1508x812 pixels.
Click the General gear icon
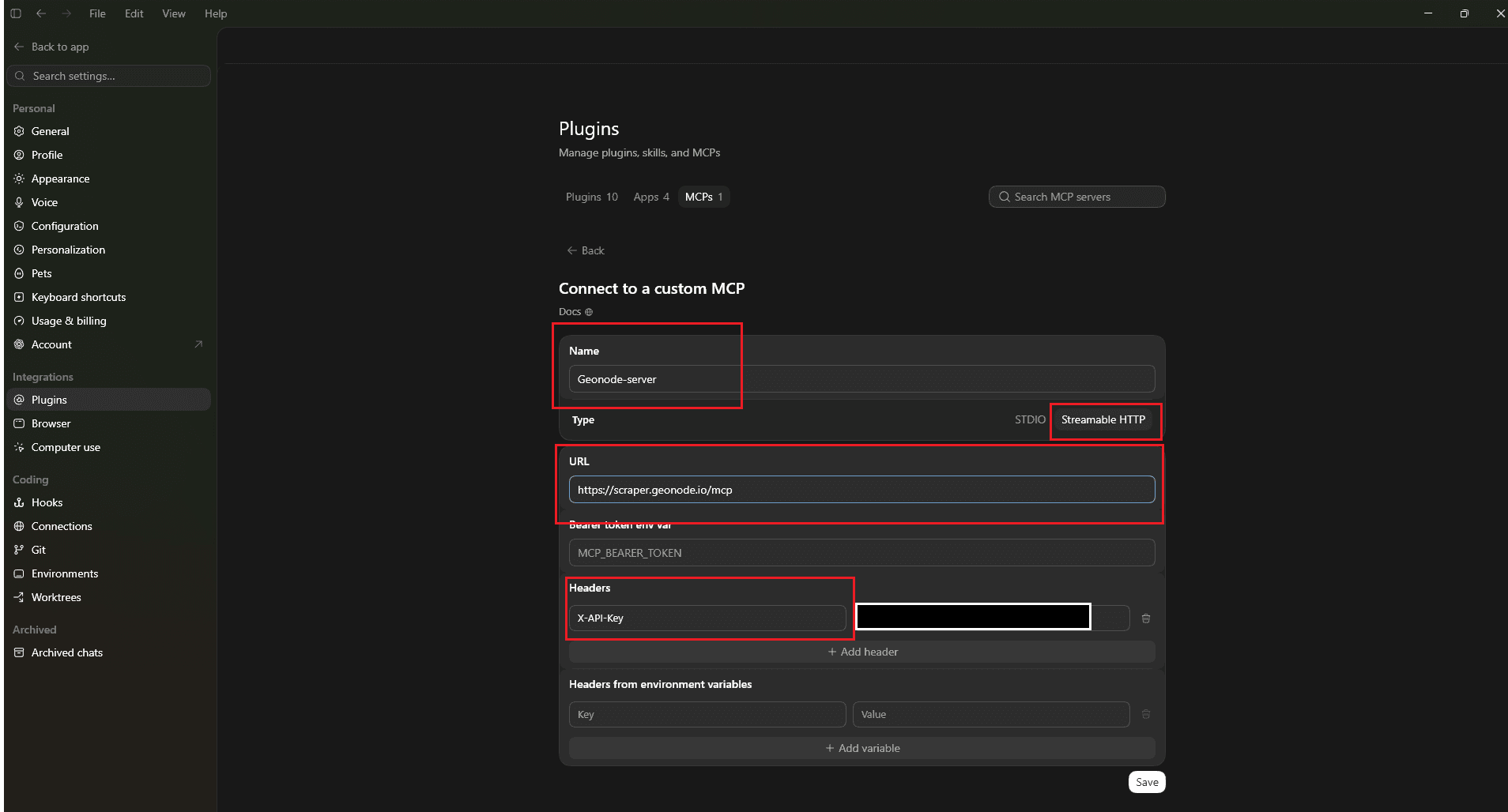click(19, 131)
